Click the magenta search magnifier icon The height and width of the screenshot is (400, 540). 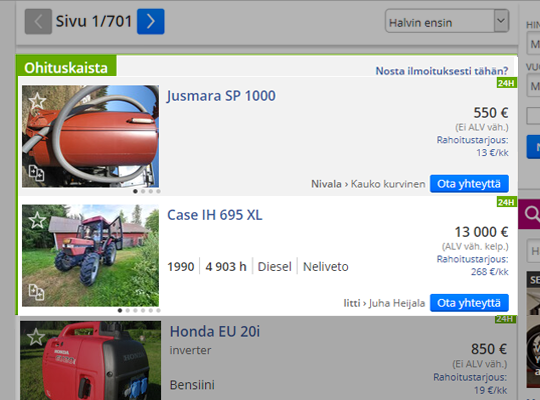pyautogui.click(x=531, y=214)
